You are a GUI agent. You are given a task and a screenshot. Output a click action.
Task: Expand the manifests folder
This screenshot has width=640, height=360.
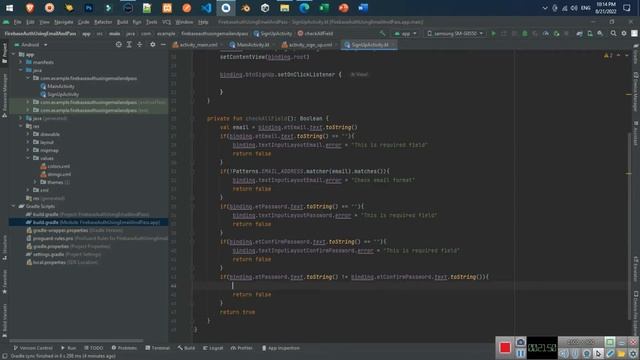point(21,62)
